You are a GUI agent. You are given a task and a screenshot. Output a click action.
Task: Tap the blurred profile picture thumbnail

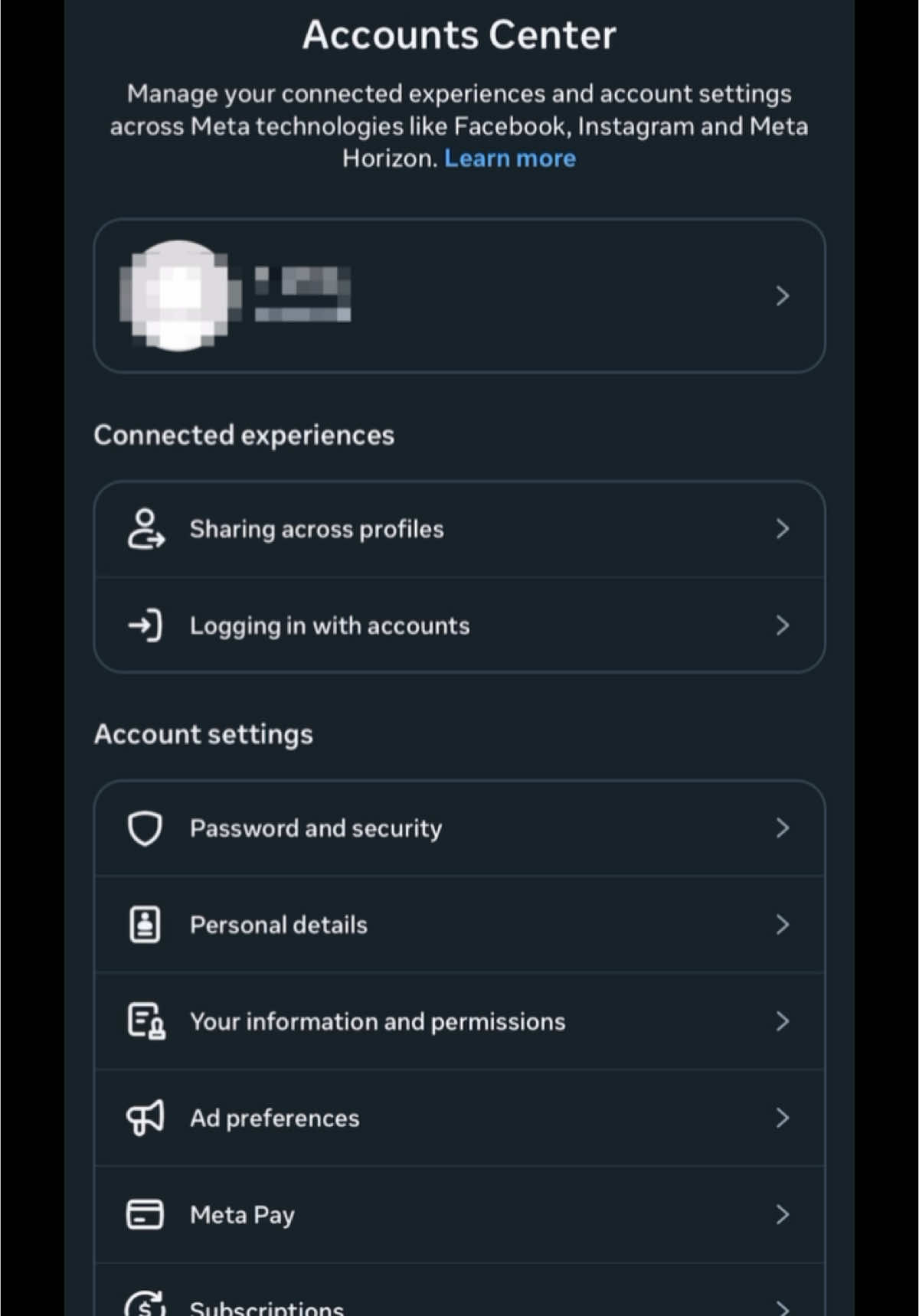click(x=179, y=296)
